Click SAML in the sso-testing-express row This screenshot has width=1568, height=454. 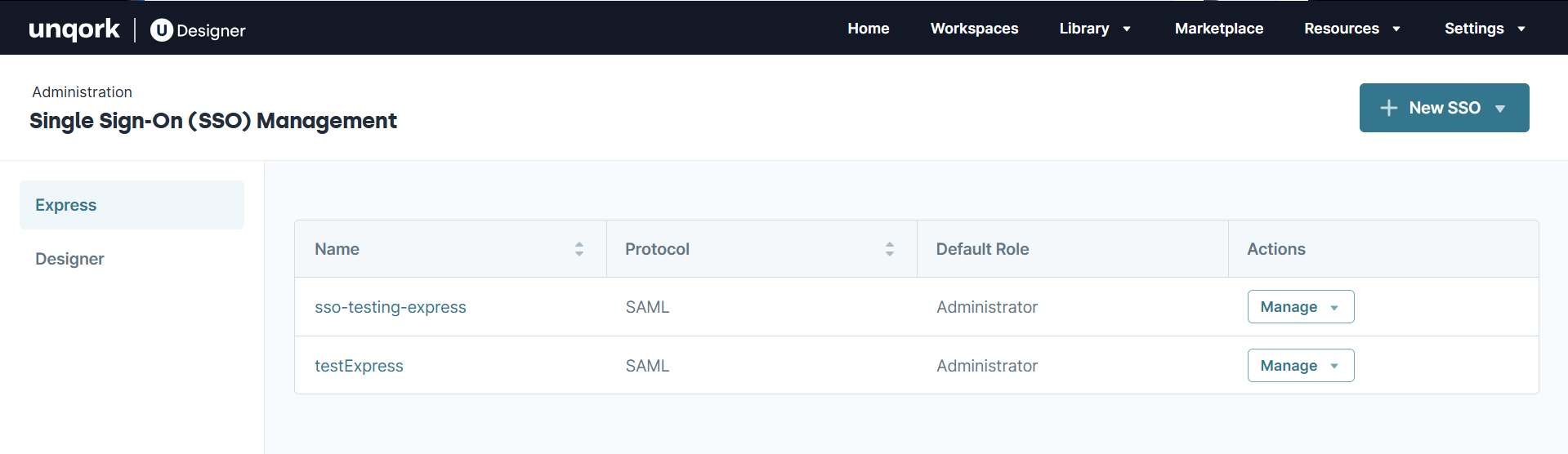(647, 307)
